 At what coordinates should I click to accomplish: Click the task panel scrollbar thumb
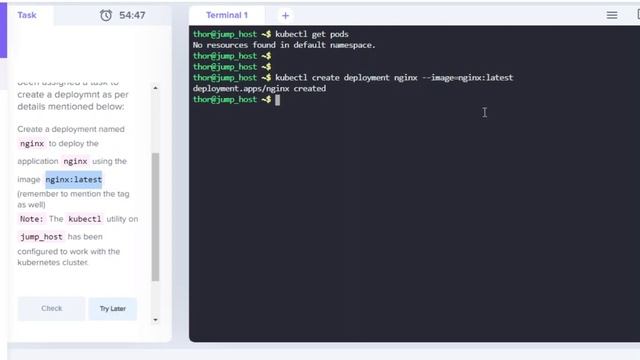[x=156, y=217]
